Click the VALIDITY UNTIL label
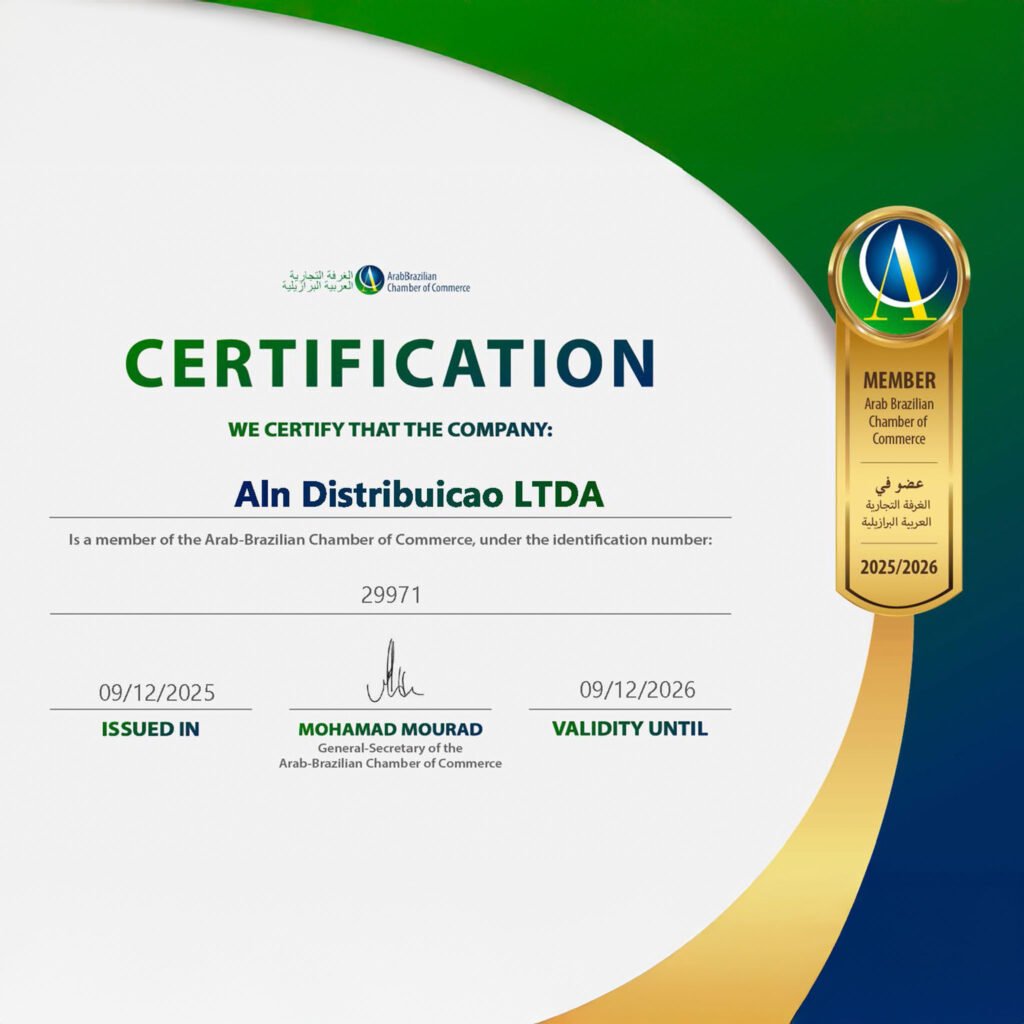Viewport: 1024px width, 1024px height. click(x=630, y=729)
